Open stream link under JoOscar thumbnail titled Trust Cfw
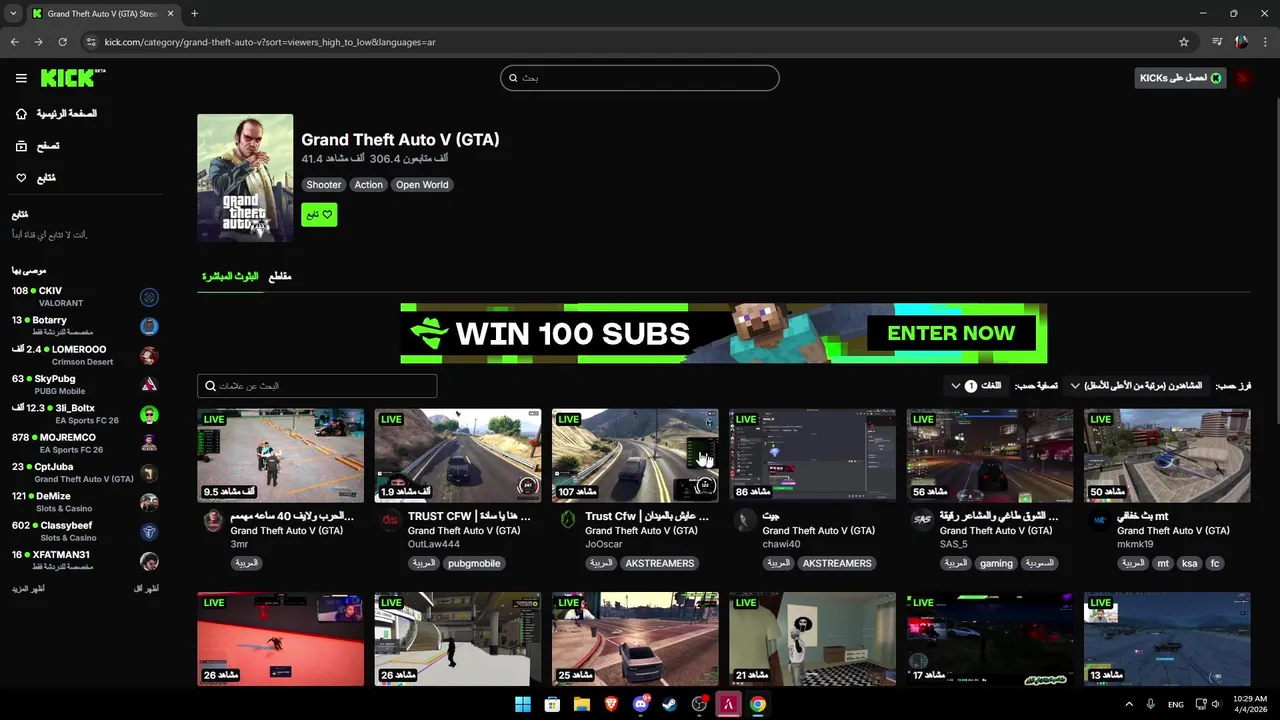The image size is (1280, 720). click(646, 517)
